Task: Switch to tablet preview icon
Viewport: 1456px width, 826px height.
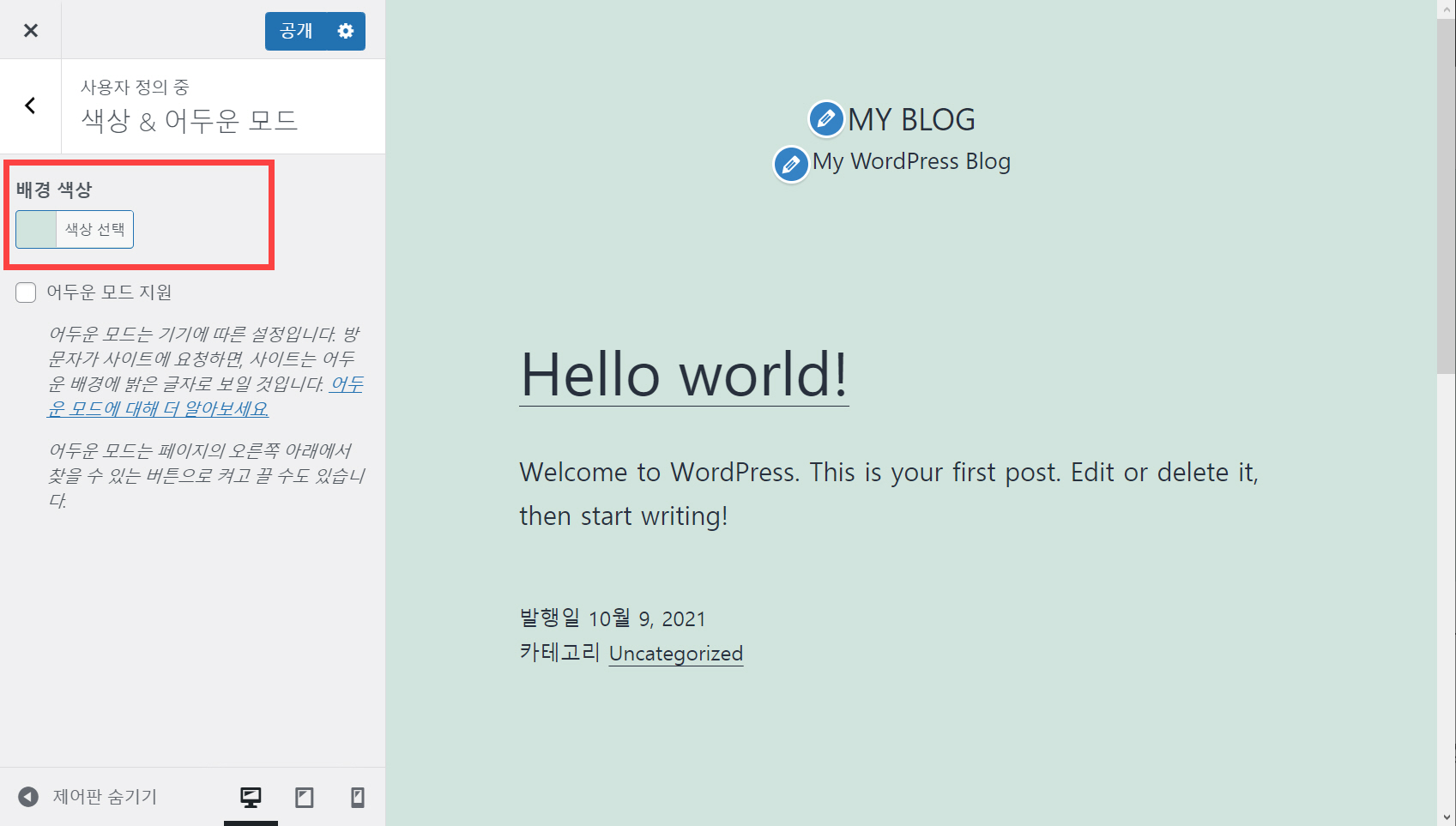Action: tap(305, 797)
